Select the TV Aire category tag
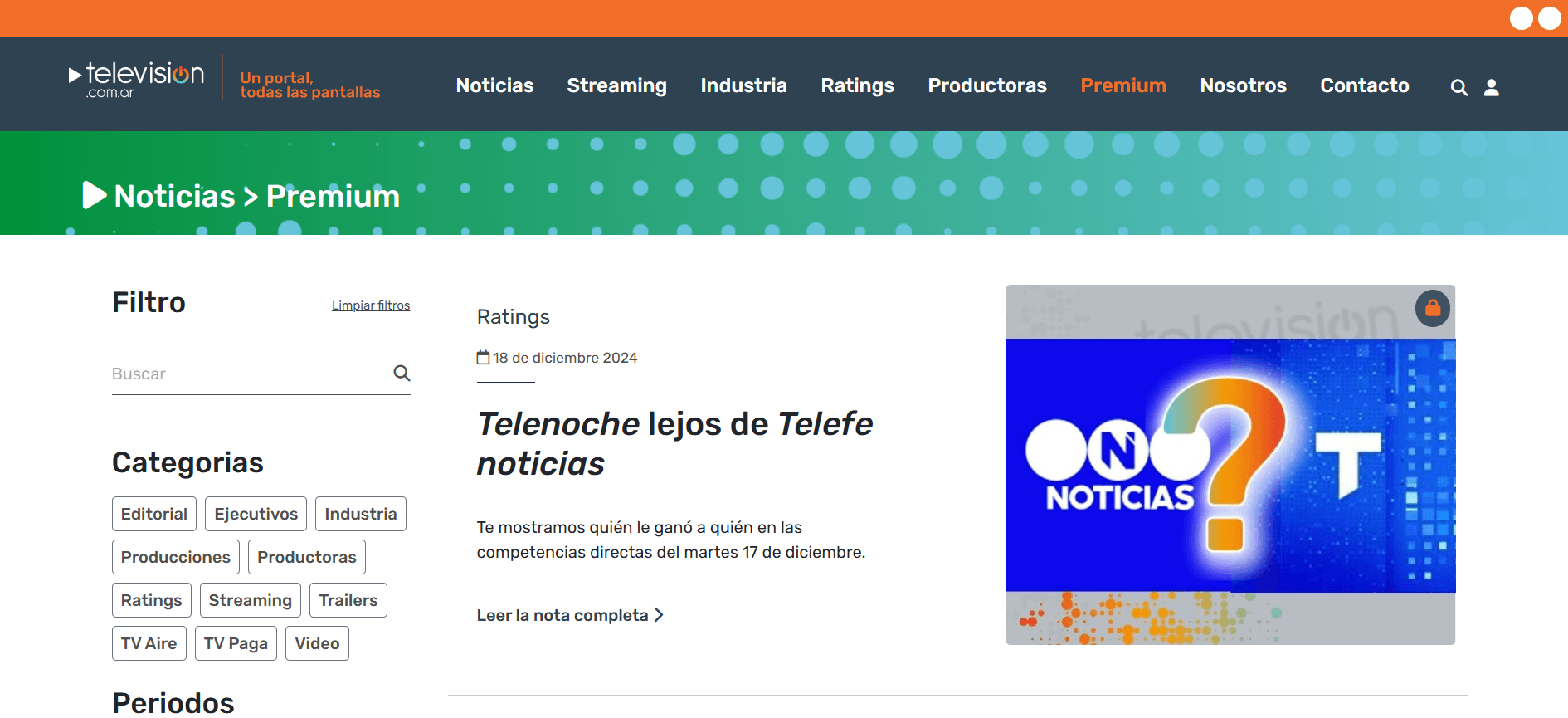The width and height of the screenshot is (1568, 718). click(x=149, y=643)
